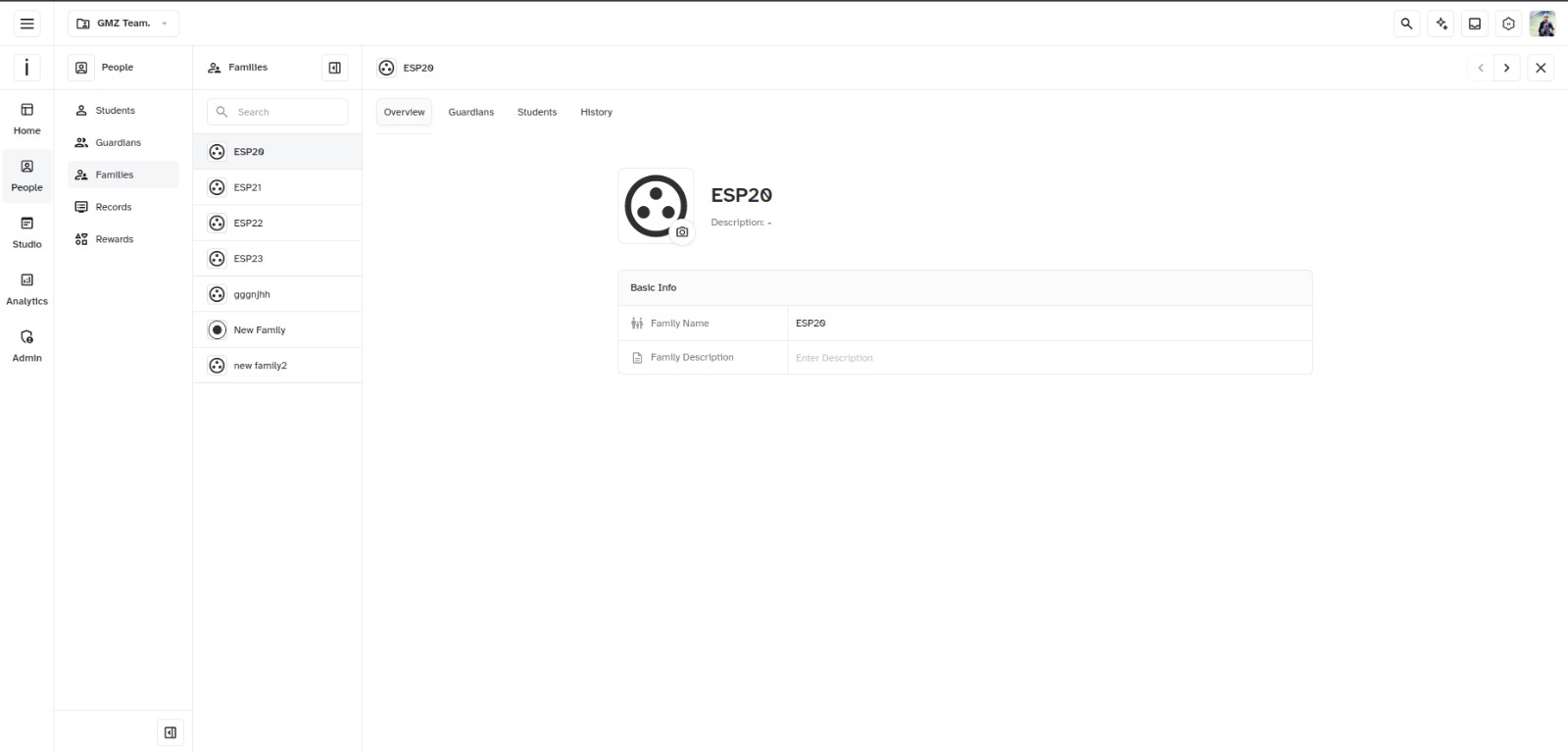Switch to the Students tab

point(537,112)
